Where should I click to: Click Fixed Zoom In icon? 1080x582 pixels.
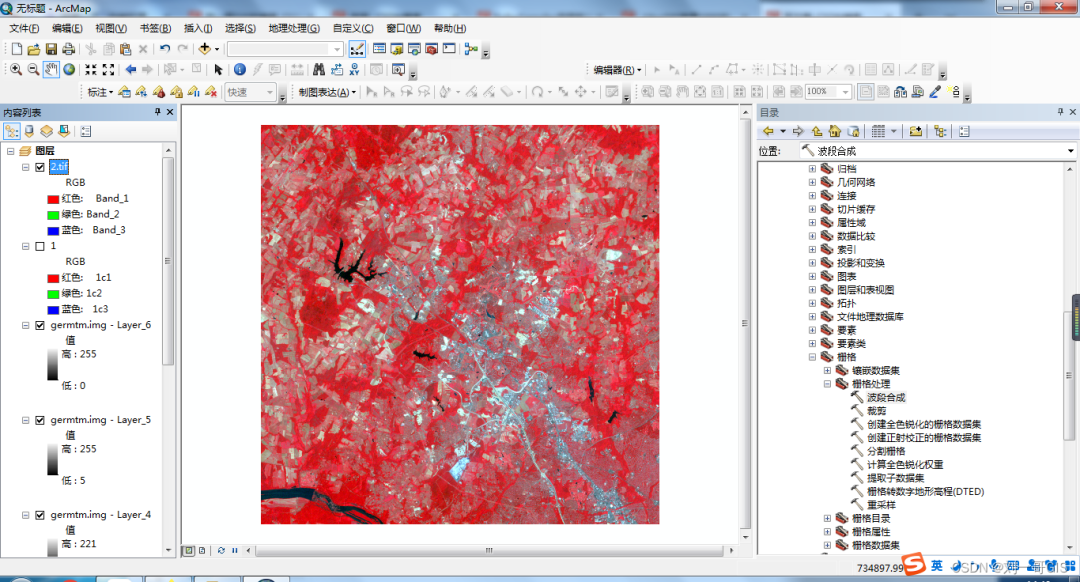pos(91,70)
